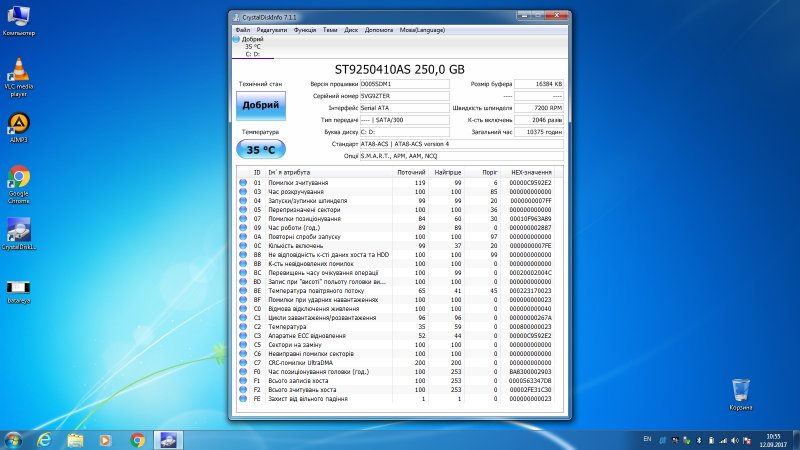Click status circle for attribute 01 row
This screenshot has height=450, width=800.
[x=242, y=184]
